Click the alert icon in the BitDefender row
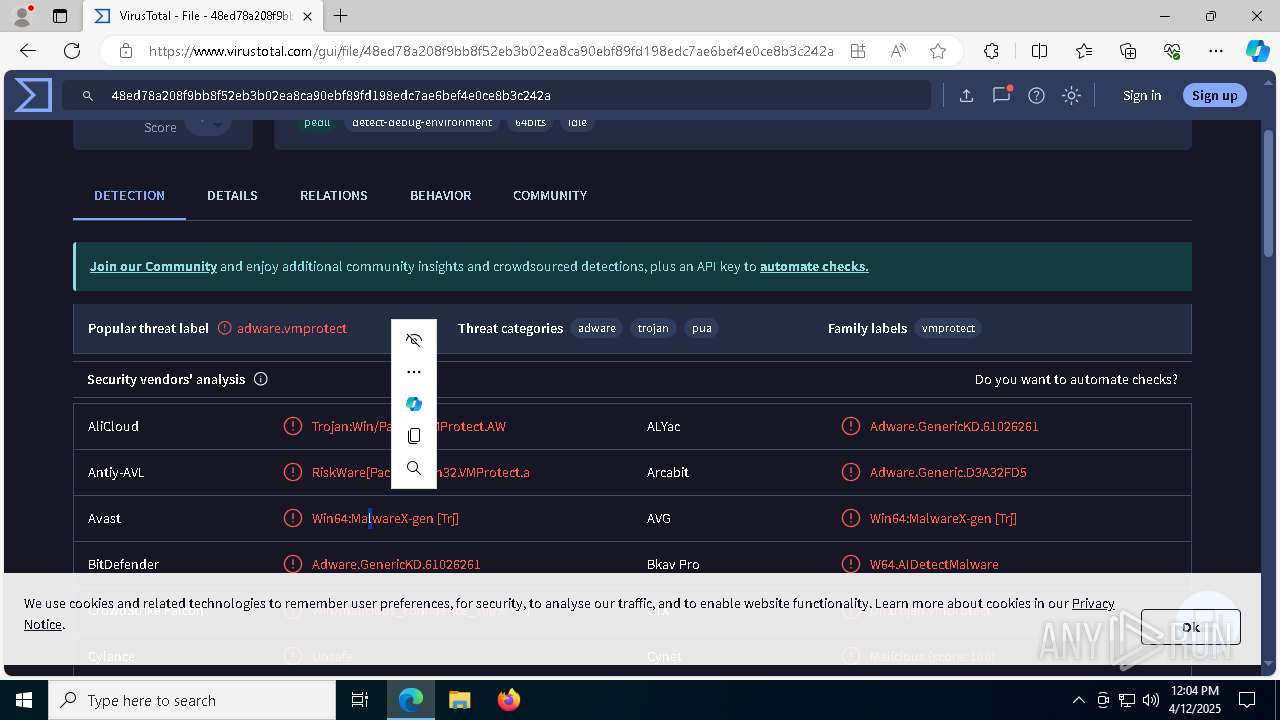The width and height of the screenshot is (1280, 720). click(x=293, y=564)
